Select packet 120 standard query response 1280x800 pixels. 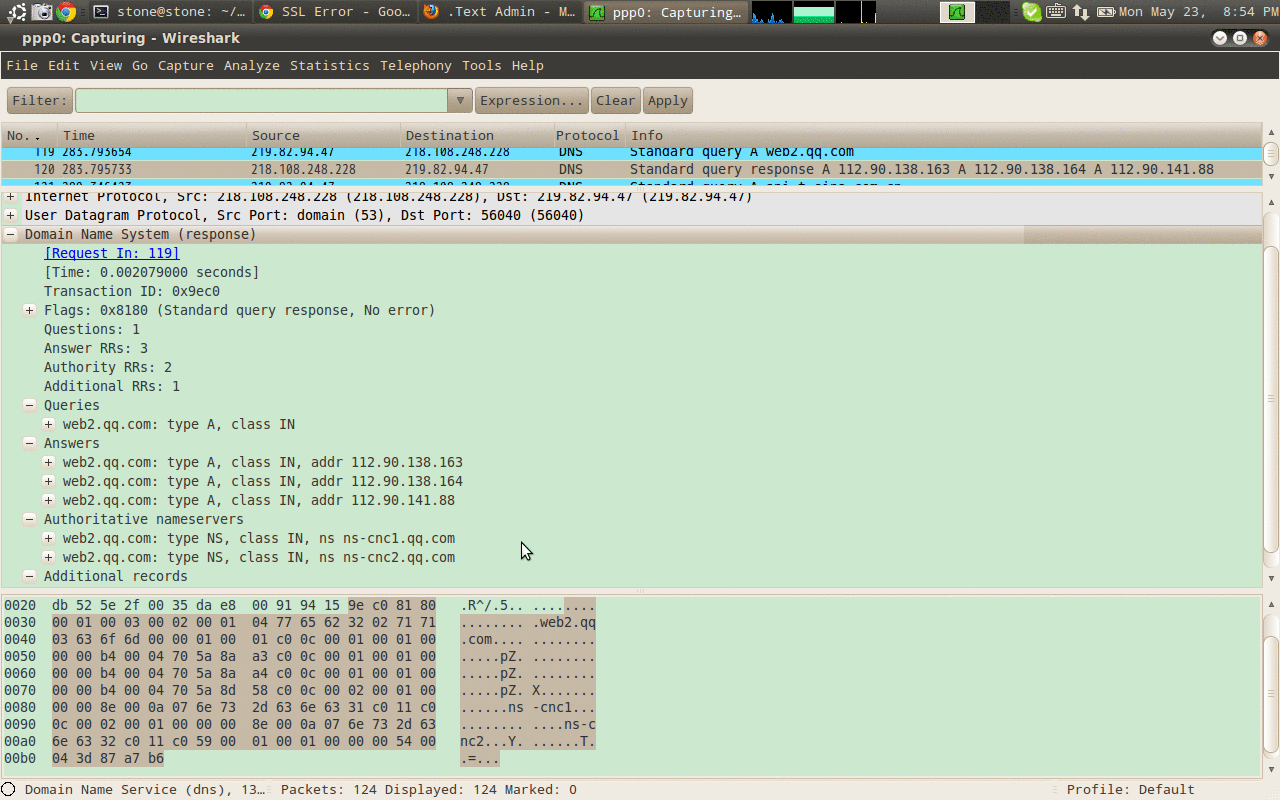point(631,170)
